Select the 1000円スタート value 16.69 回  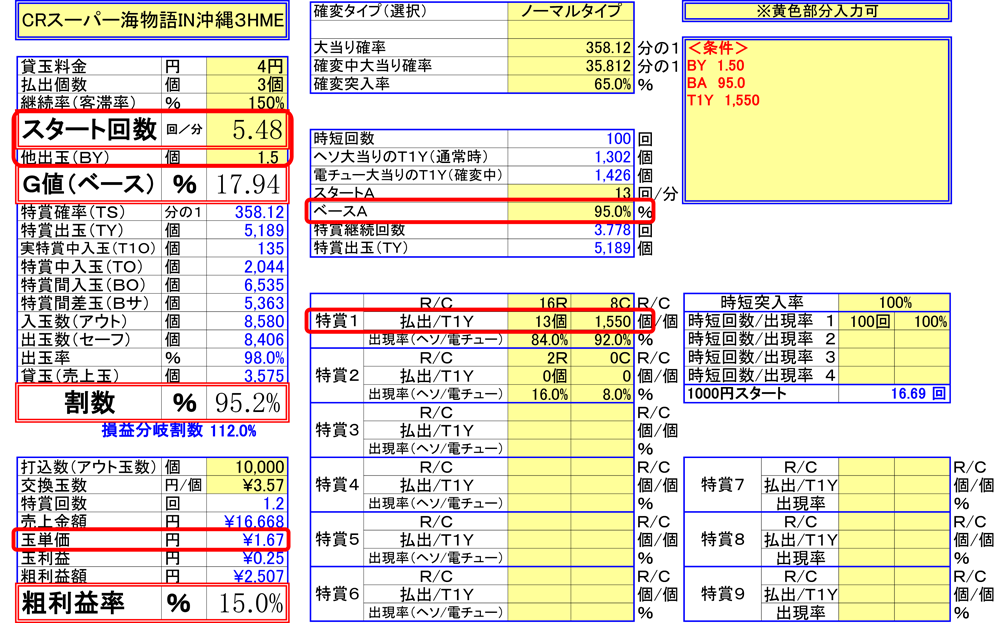click(x=894, y=393)
